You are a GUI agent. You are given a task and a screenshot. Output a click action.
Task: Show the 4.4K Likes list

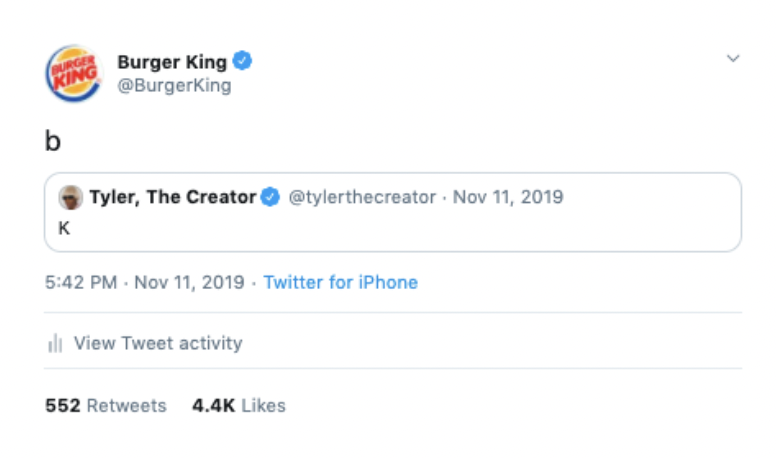point(239,405)
